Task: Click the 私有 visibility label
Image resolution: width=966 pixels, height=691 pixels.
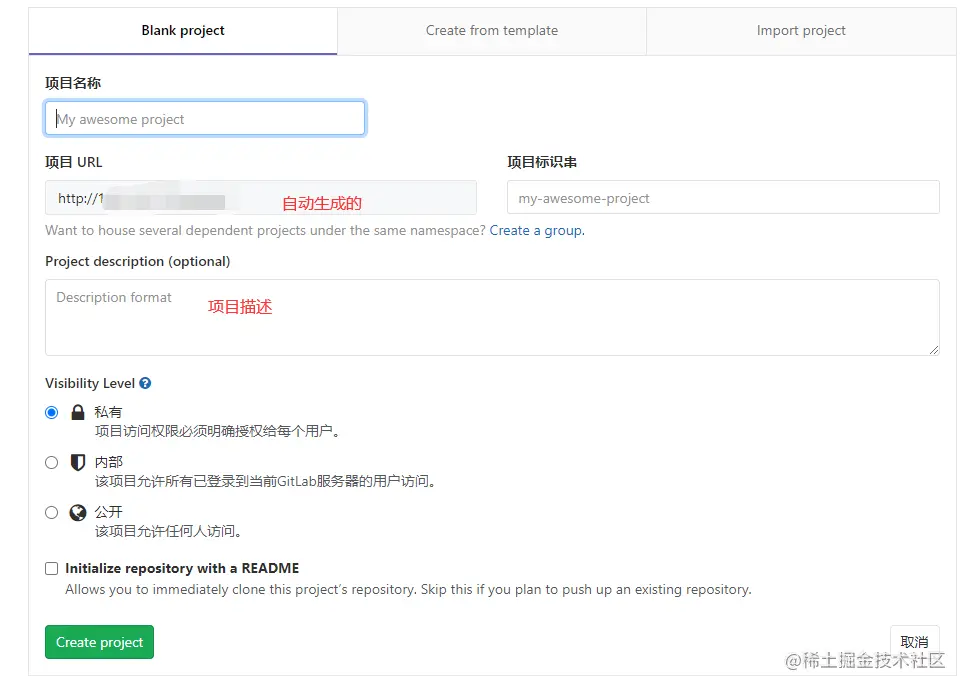Action: click(x=108, y=412)
